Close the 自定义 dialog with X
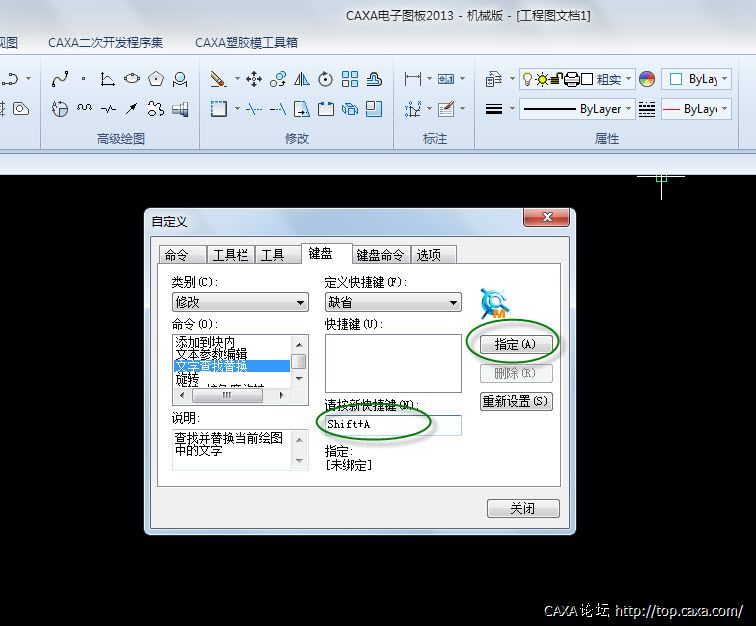Screen dimensions: 756x626 (x=547, y=217)
